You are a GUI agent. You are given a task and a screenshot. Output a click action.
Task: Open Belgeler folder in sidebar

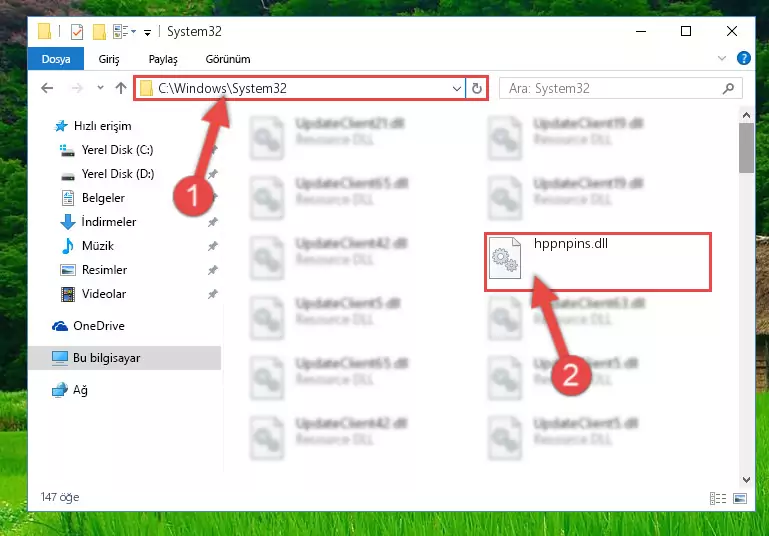[x=93, y=198]
